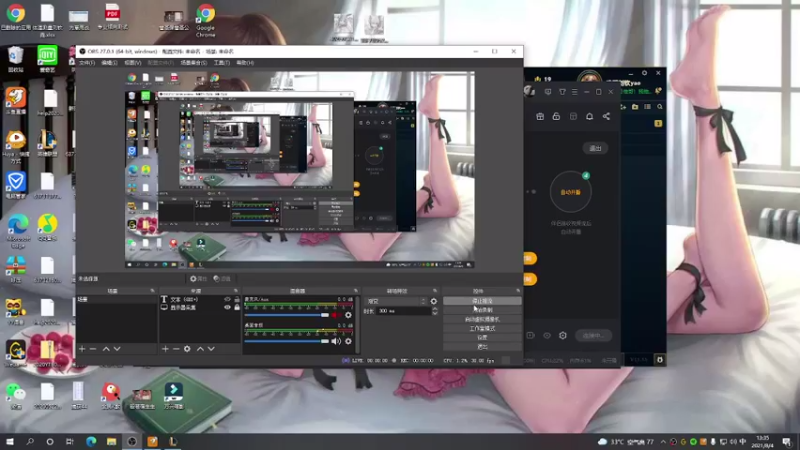Open the Google Chrome desktop shortcut
Viewport: 800px width, 450px height.
point(206,20)
